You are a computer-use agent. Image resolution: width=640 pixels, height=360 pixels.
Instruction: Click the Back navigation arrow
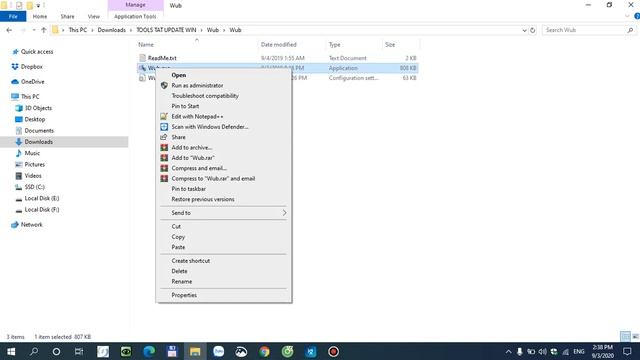tap(9, 30)
